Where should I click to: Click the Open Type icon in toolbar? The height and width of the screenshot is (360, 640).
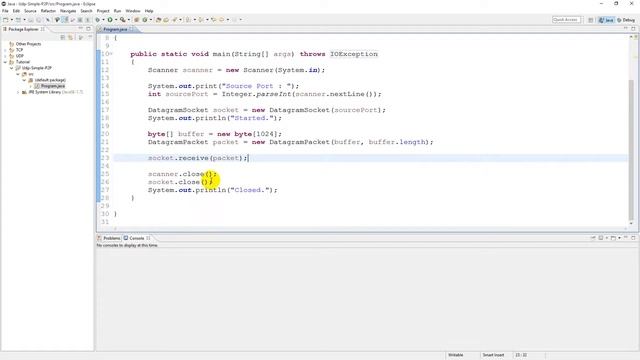[x=158, y=20]
